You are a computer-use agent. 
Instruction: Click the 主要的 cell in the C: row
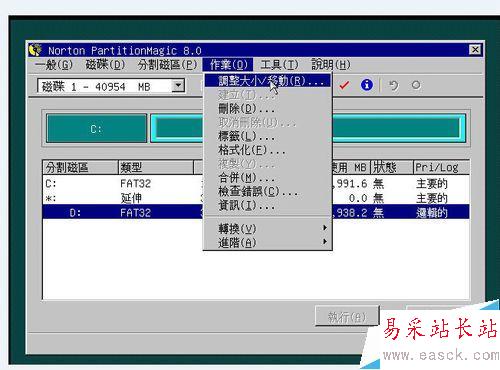point(432,184)
